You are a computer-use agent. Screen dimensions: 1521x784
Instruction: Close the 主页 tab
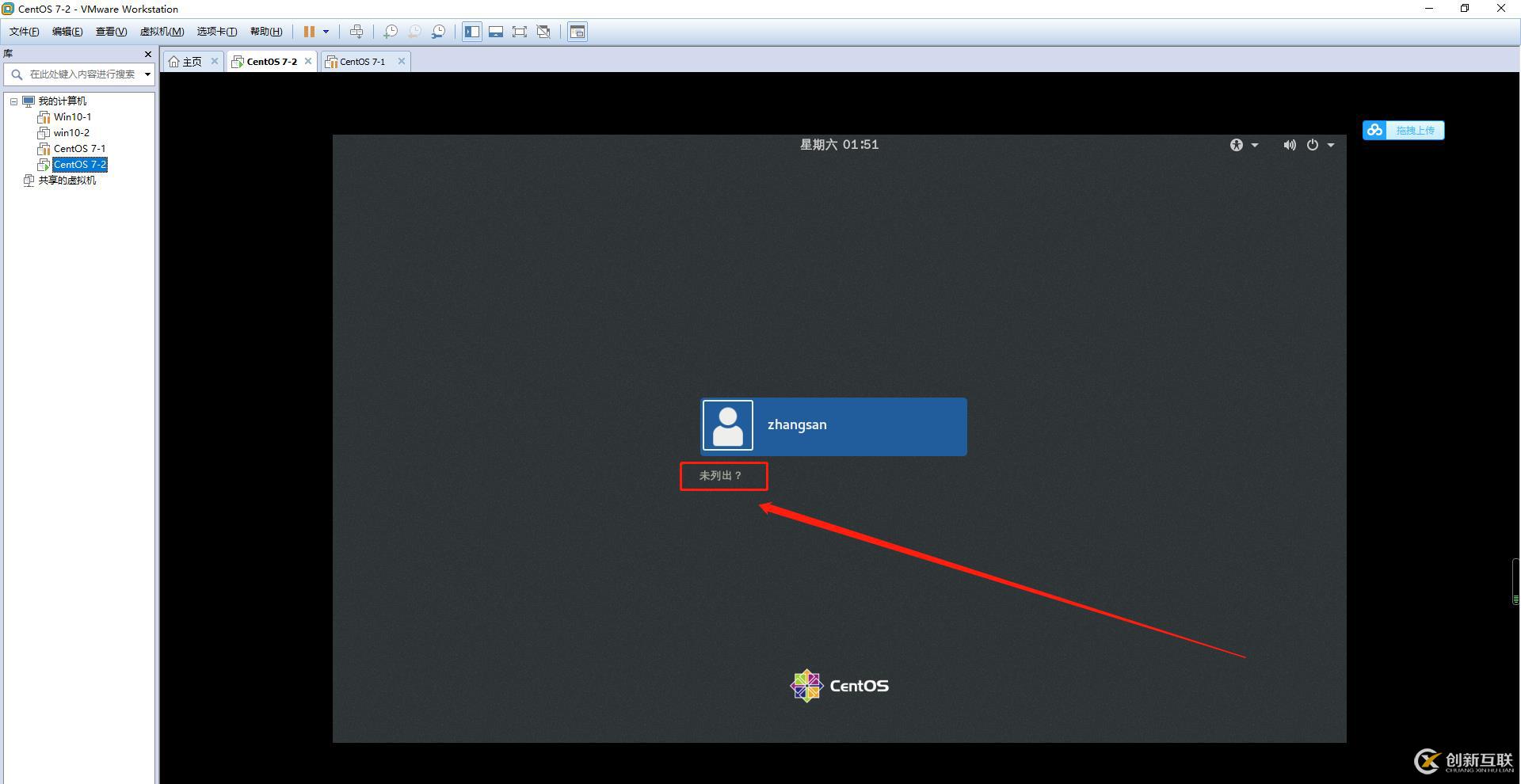coord(215,61)
